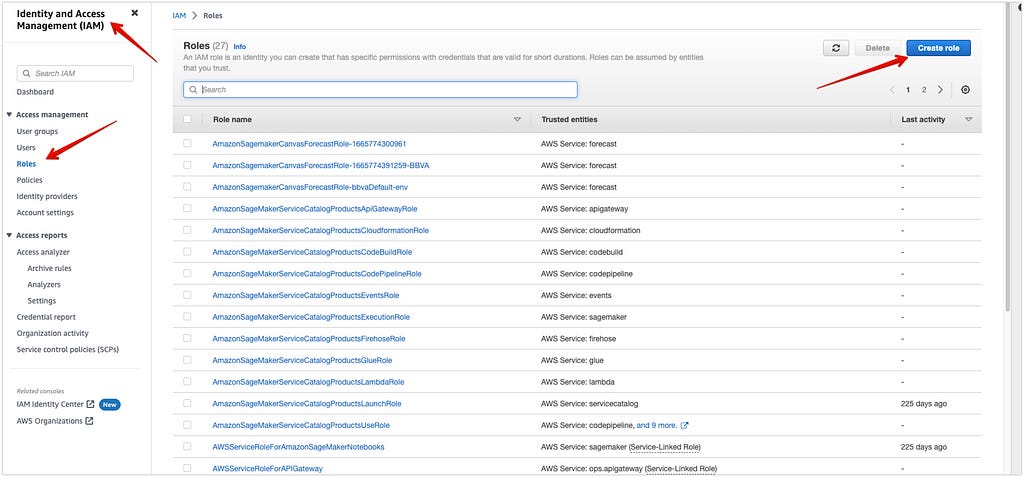Open Organization activity in sidebar
Screen dimensions: 1024x477
[52, 333]
